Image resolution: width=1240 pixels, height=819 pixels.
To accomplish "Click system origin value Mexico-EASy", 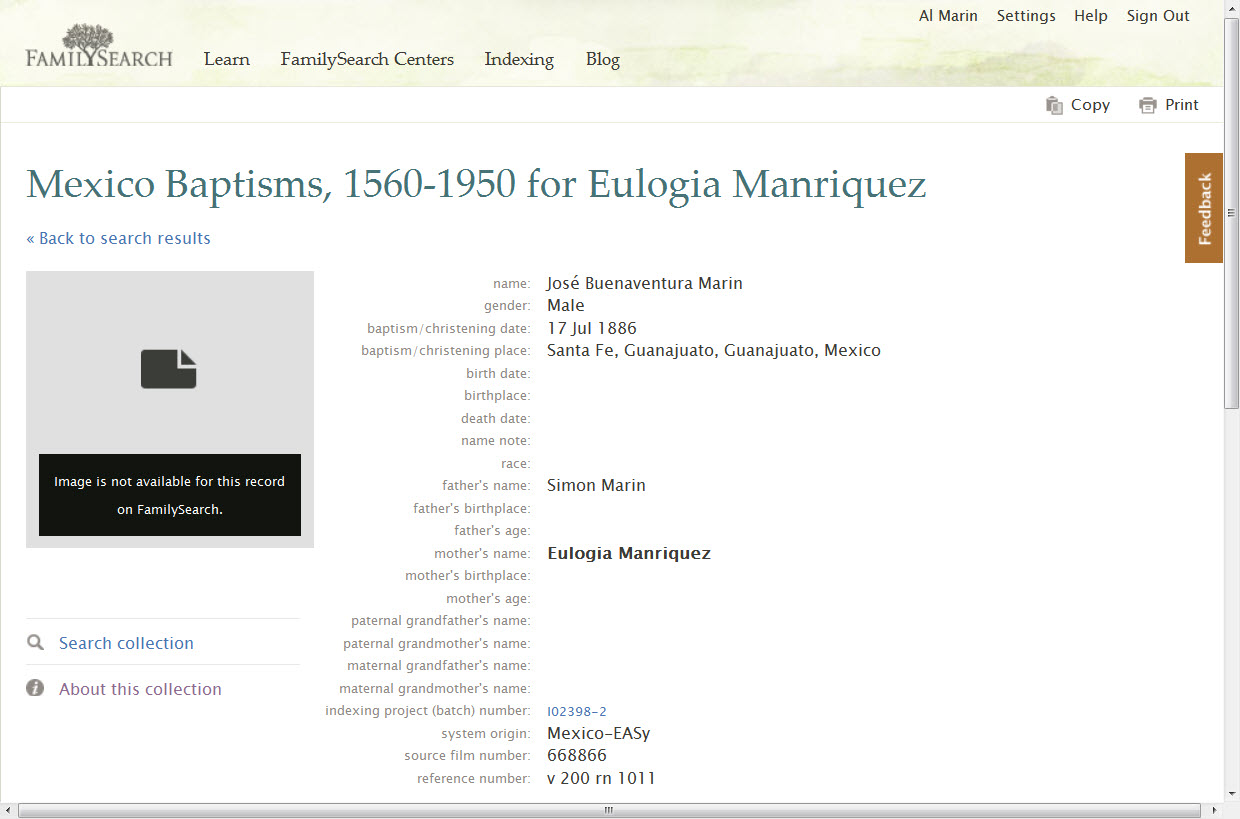I will click(599, 733).
